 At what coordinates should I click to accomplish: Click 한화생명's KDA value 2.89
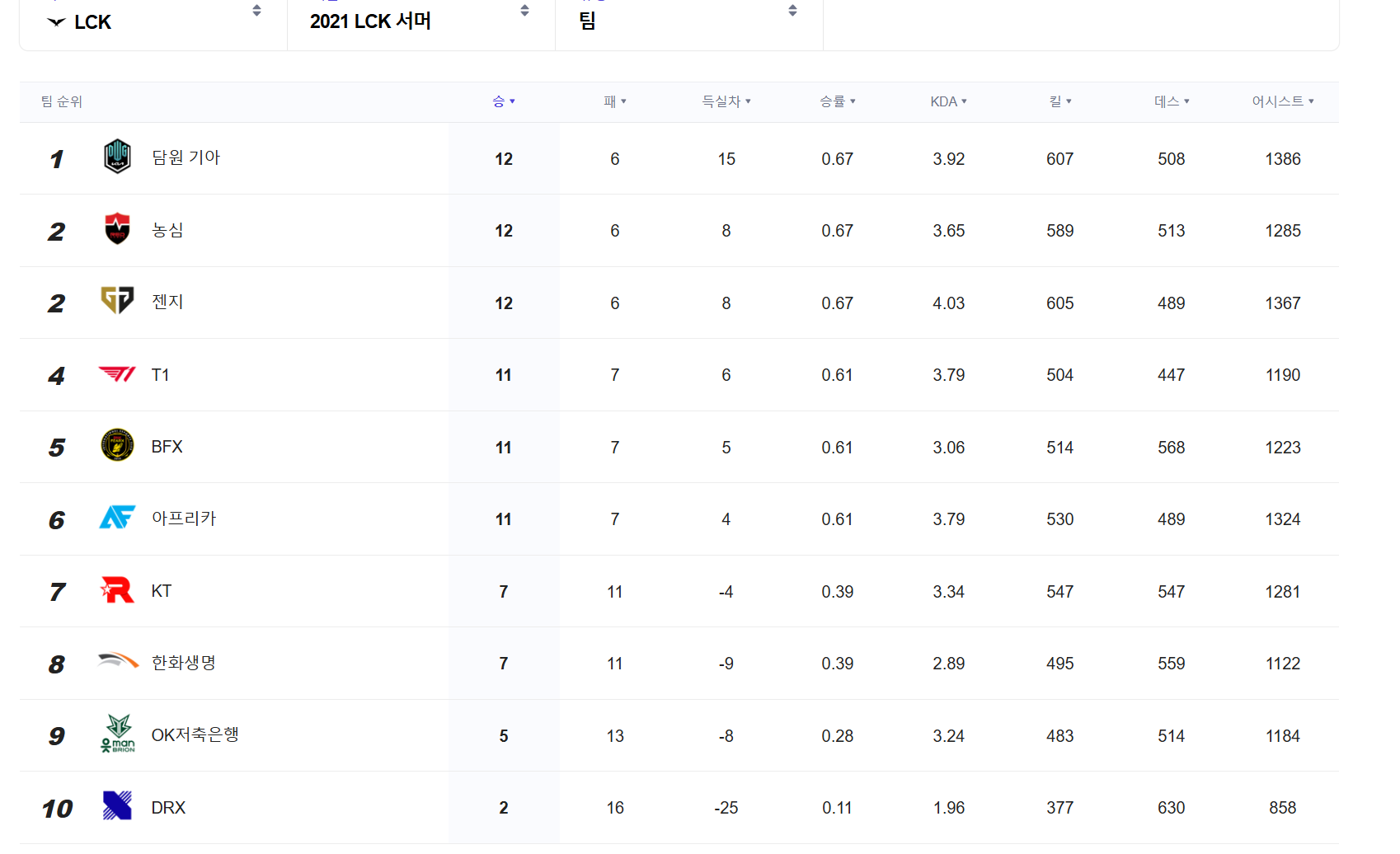coord(949,664)
